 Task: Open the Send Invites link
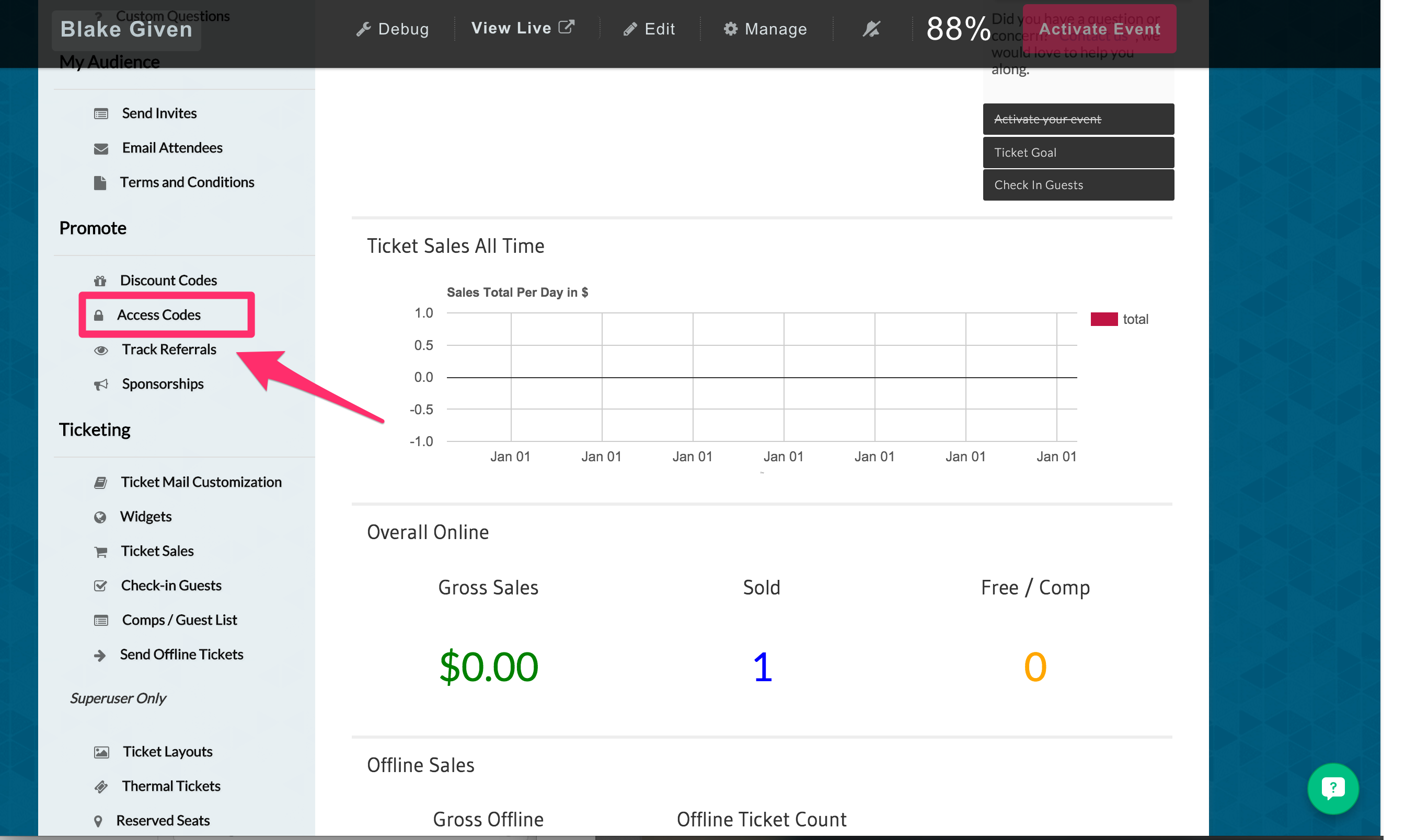159,113
